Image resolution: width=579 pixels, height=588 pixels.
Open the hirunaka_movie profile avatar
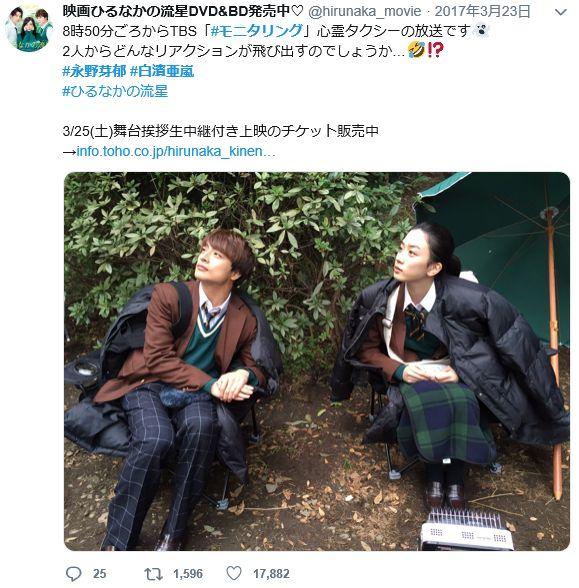click(29, 28)
